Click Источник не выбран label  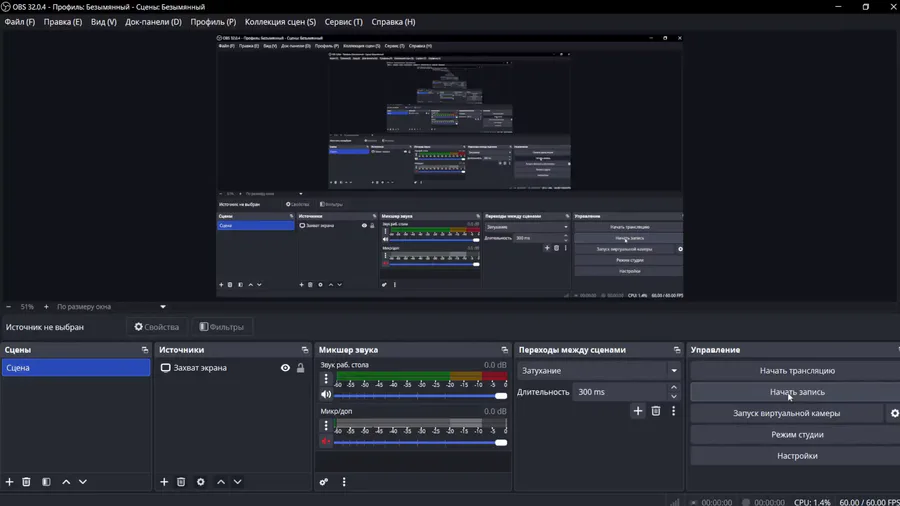(45, 327)
